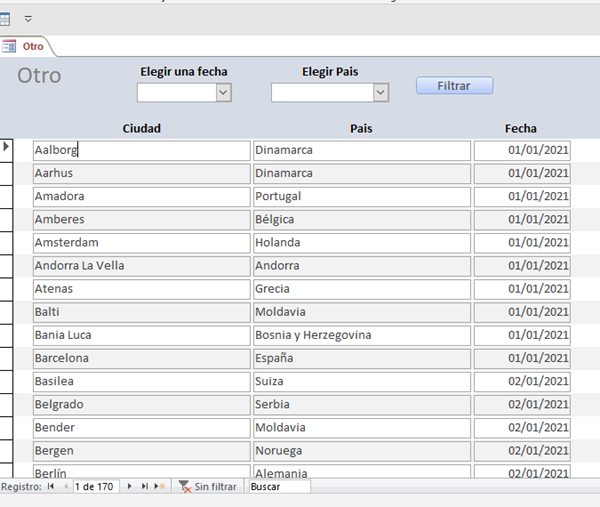The image size is (600, 507).
Task: Go to the first record
Action: pos(50,486)
